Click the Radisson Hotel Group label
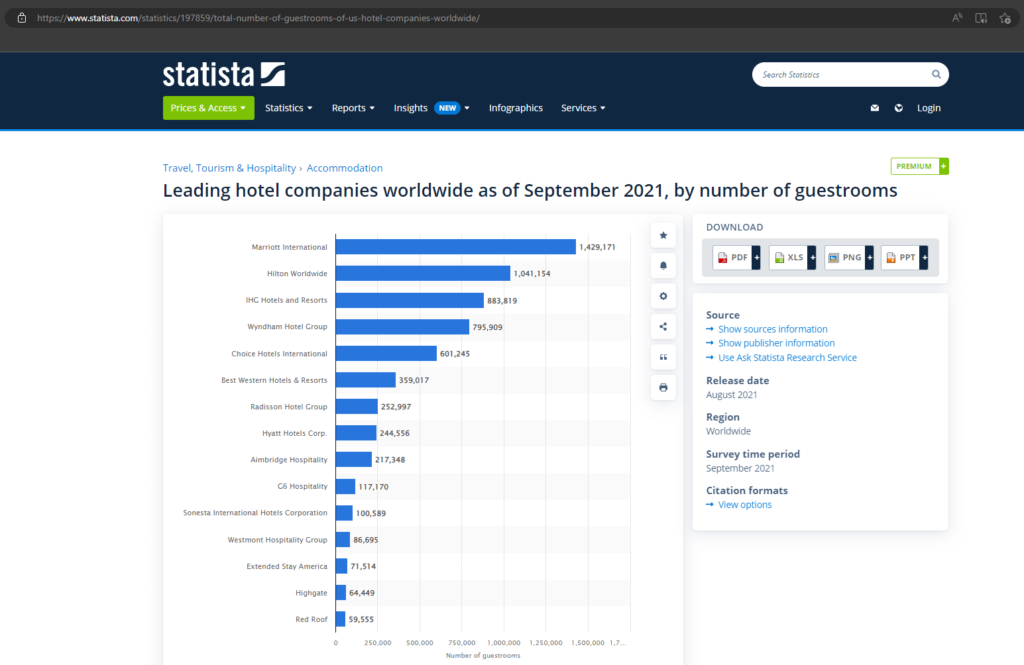The height and width of the screenshot is (665, 1024). 289,406
